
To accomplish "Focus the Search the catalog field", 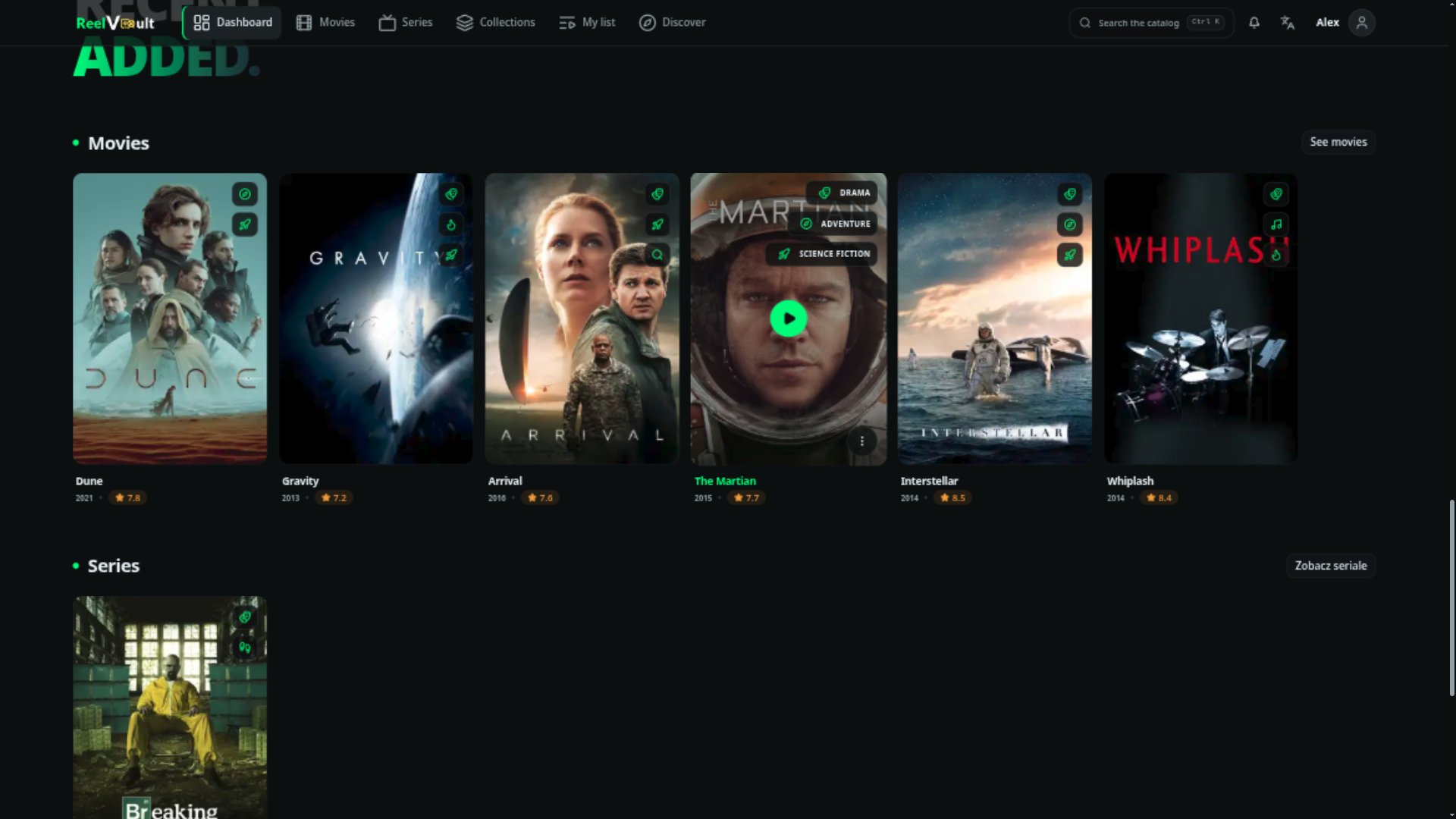I will (1151, 23).
